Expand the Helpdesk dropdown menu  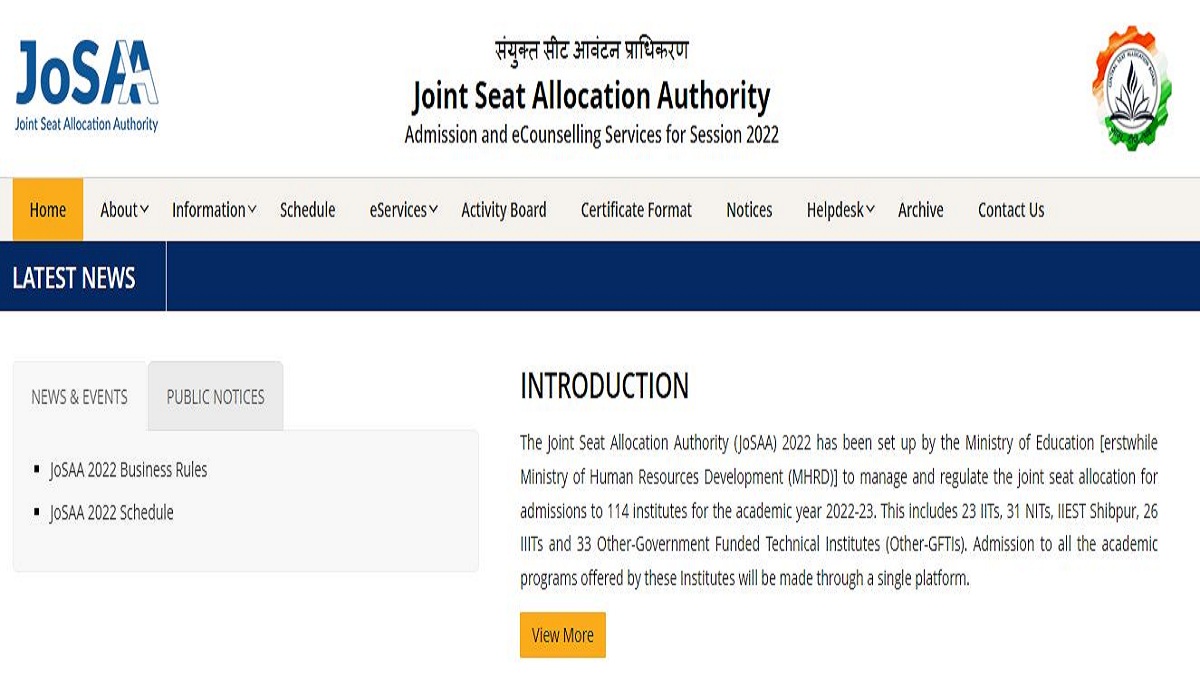[x=840, y=210]
